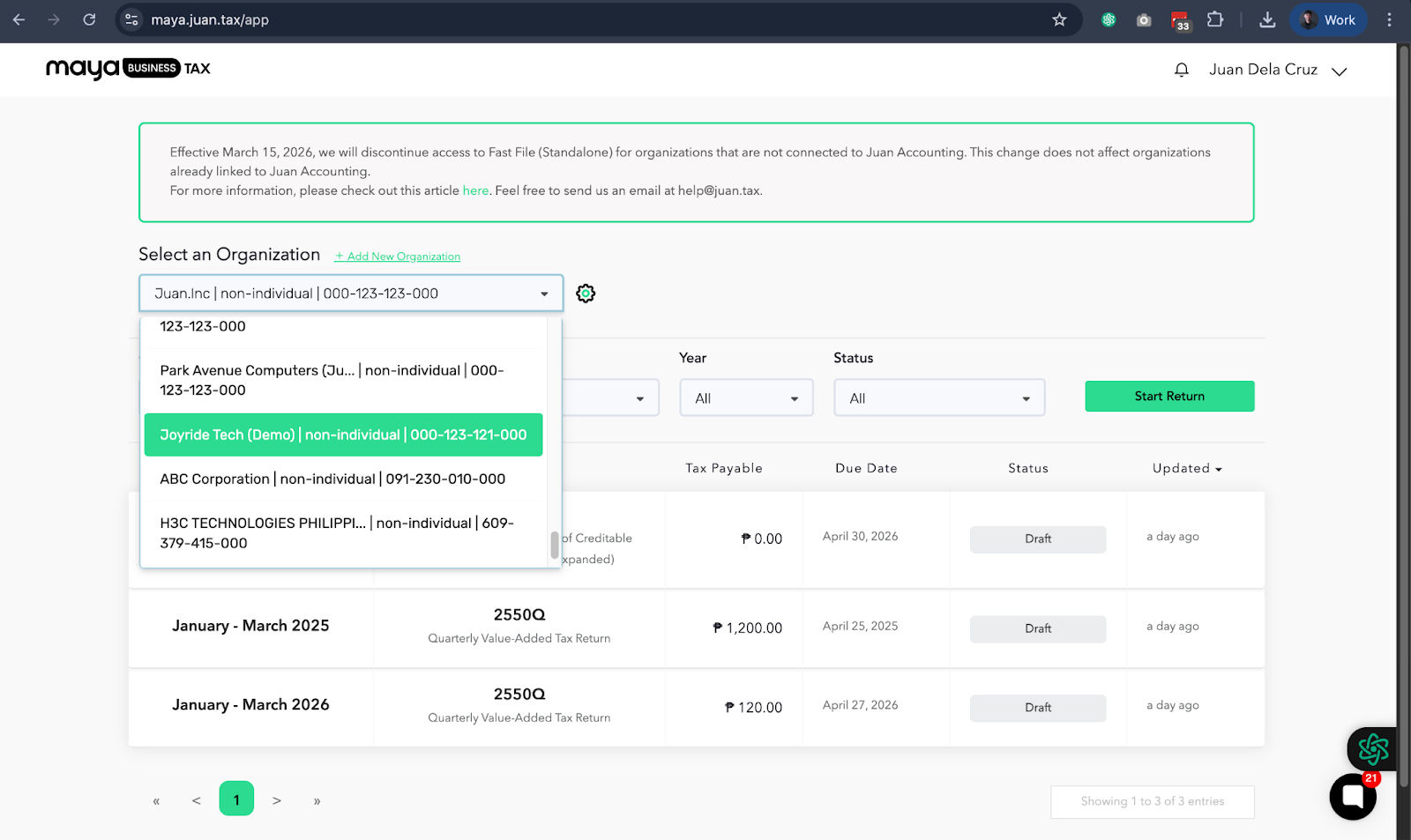
Task: Go to next page of results
Action: (x=277, y=800)
